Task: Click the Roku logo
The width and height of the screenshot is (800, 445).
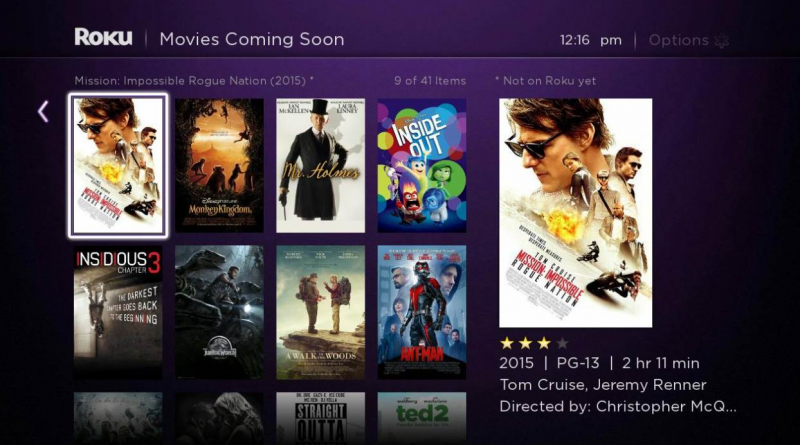Action: click(103, 37)
